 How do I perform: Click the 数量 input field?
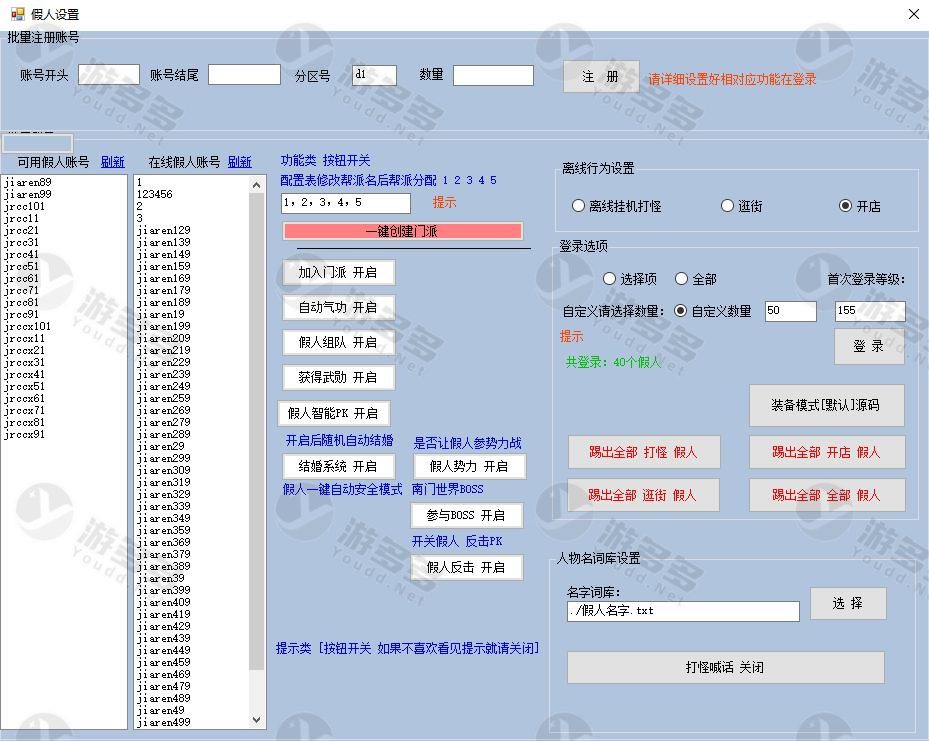pyautogui.click(x=494, y=75)
